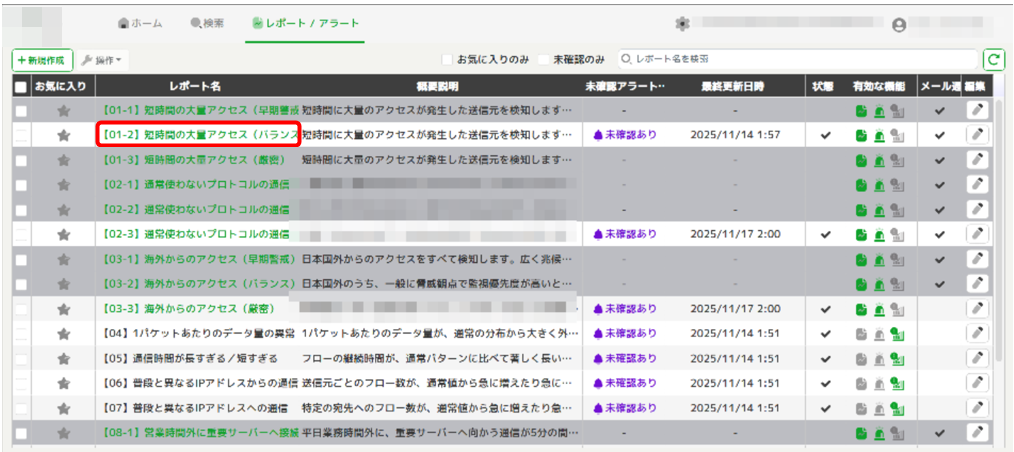The image size is (1014, 452).
Task: Edit the 【03-3】 report via pencil icon
Action: click(977, 308)
